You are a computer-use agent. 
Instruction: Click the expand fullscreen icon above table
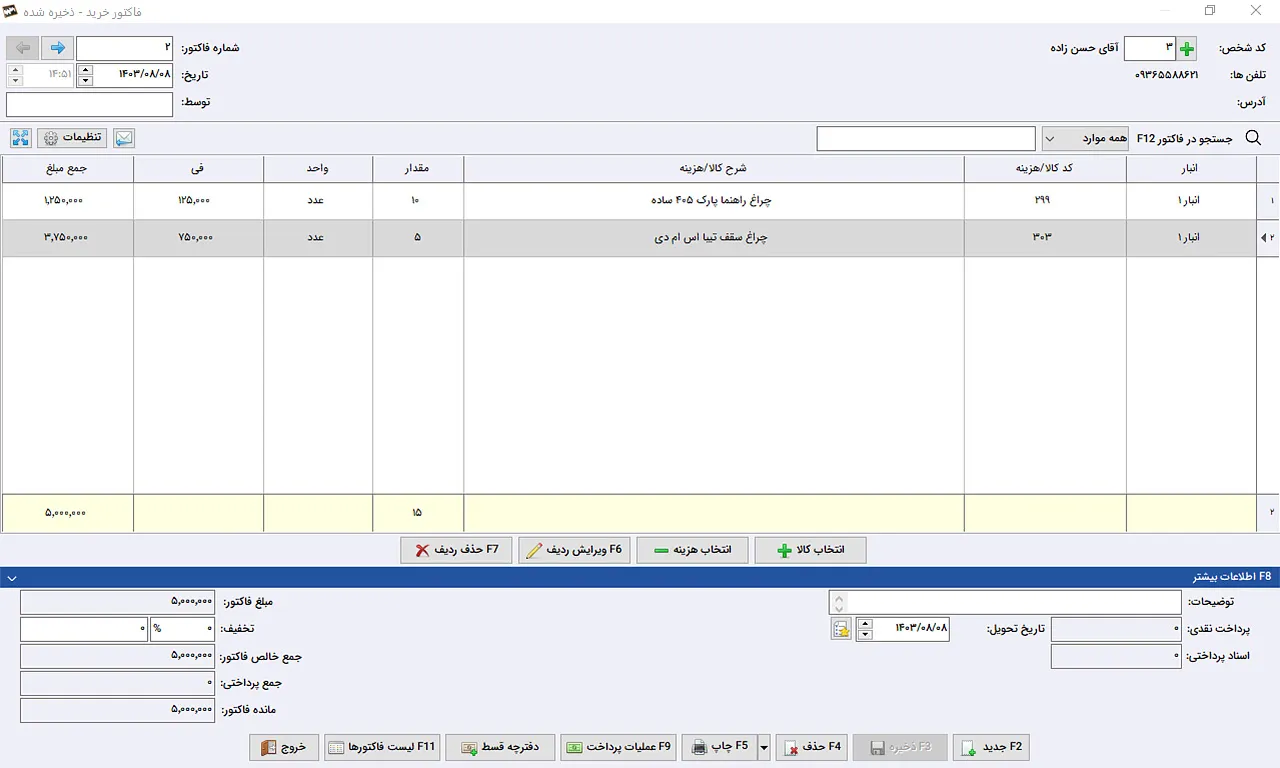tap(21, 138)
